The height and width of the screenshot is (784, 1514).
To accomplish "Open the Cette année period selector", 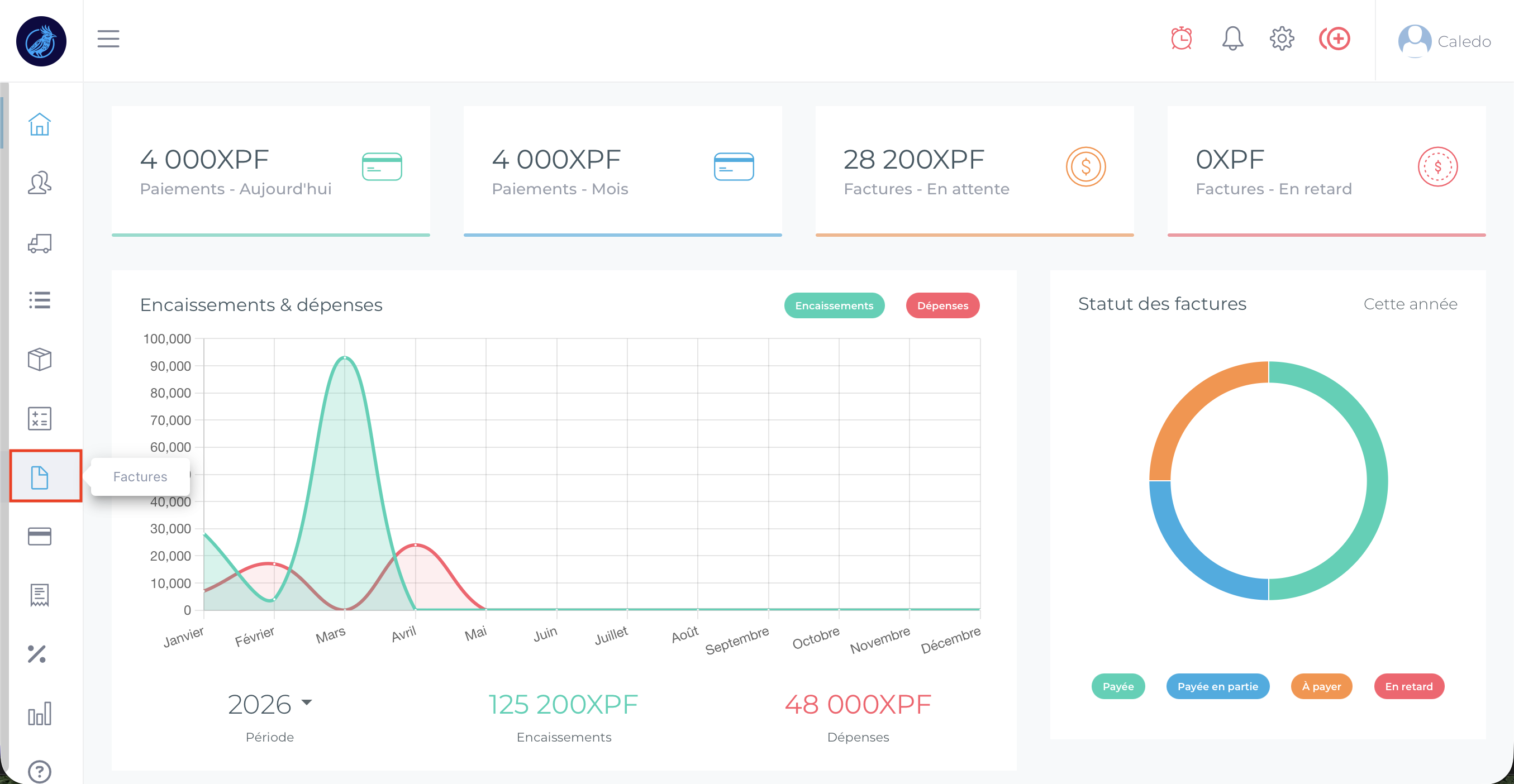I will (1410, 304).
